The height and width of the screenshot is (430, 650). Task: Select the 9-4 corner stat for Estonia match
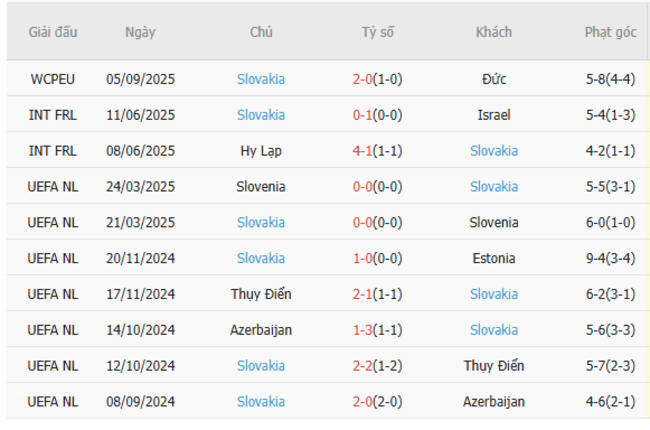click(x=610, y=258)
